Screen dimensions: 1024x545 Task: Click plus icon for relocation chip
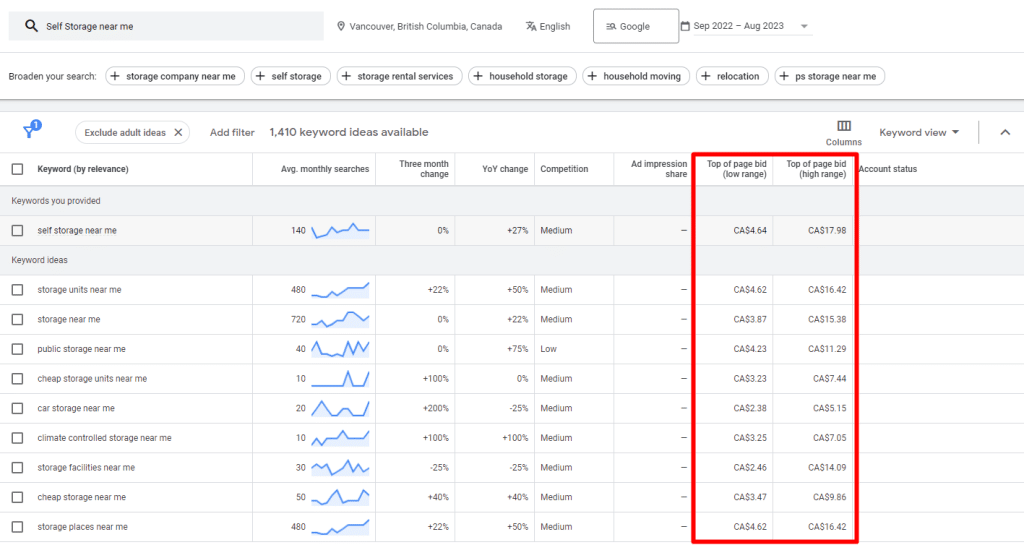point(706,76)
